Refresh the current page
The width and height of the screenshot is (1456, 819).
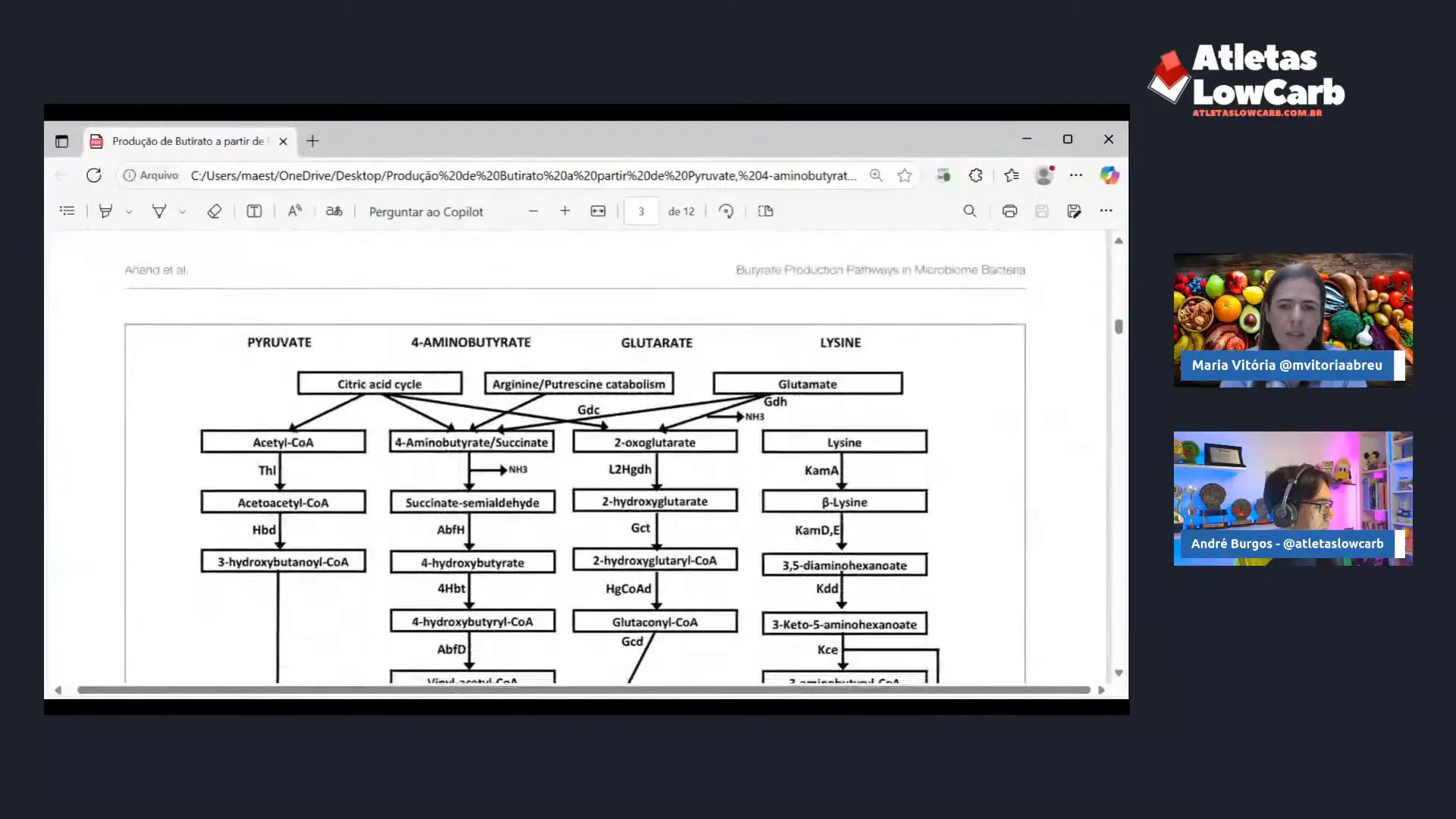(94, 176)
